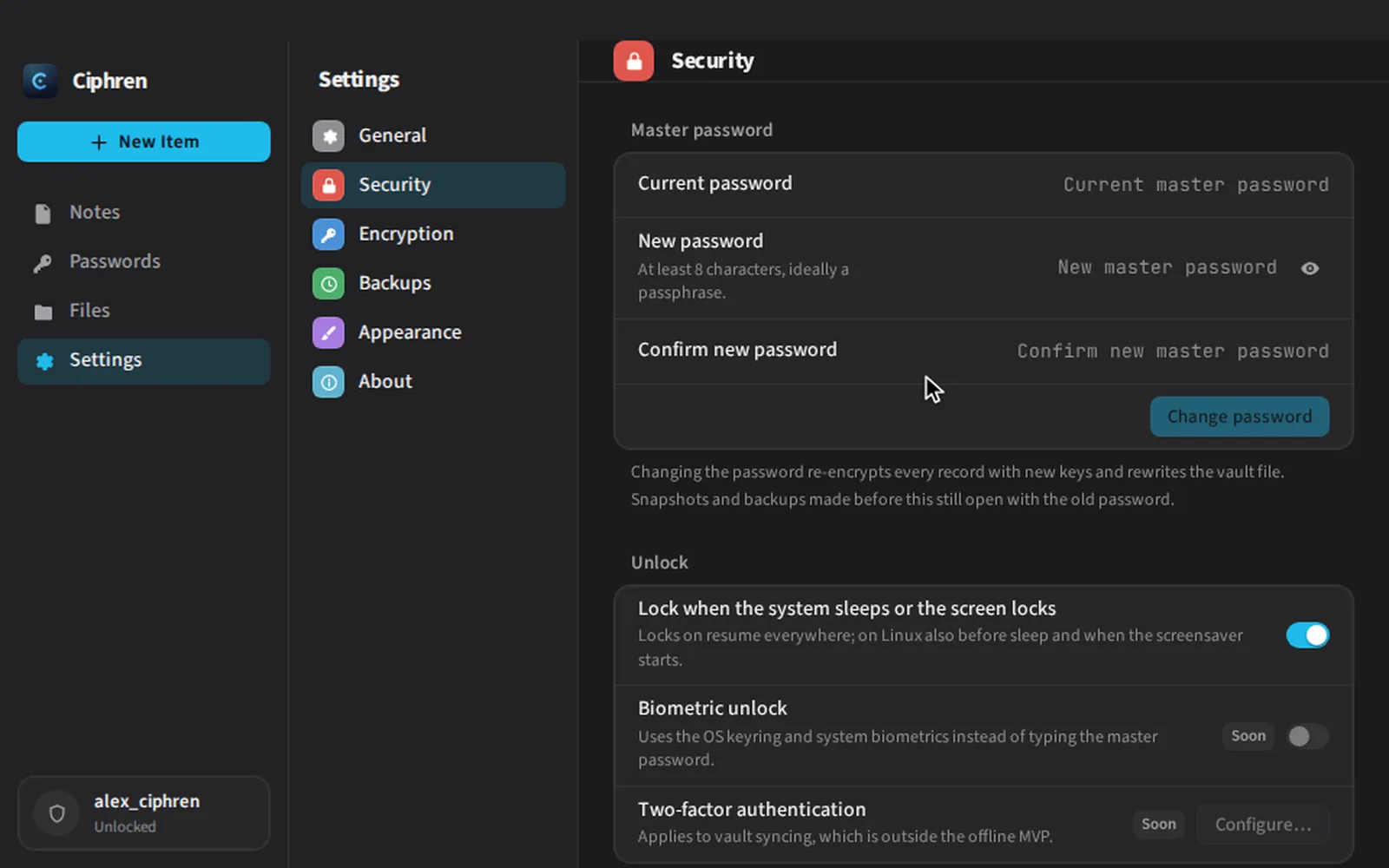Click the Files folder icon
The height and width of the screenshot is (868, 1389).
point(43,312)
